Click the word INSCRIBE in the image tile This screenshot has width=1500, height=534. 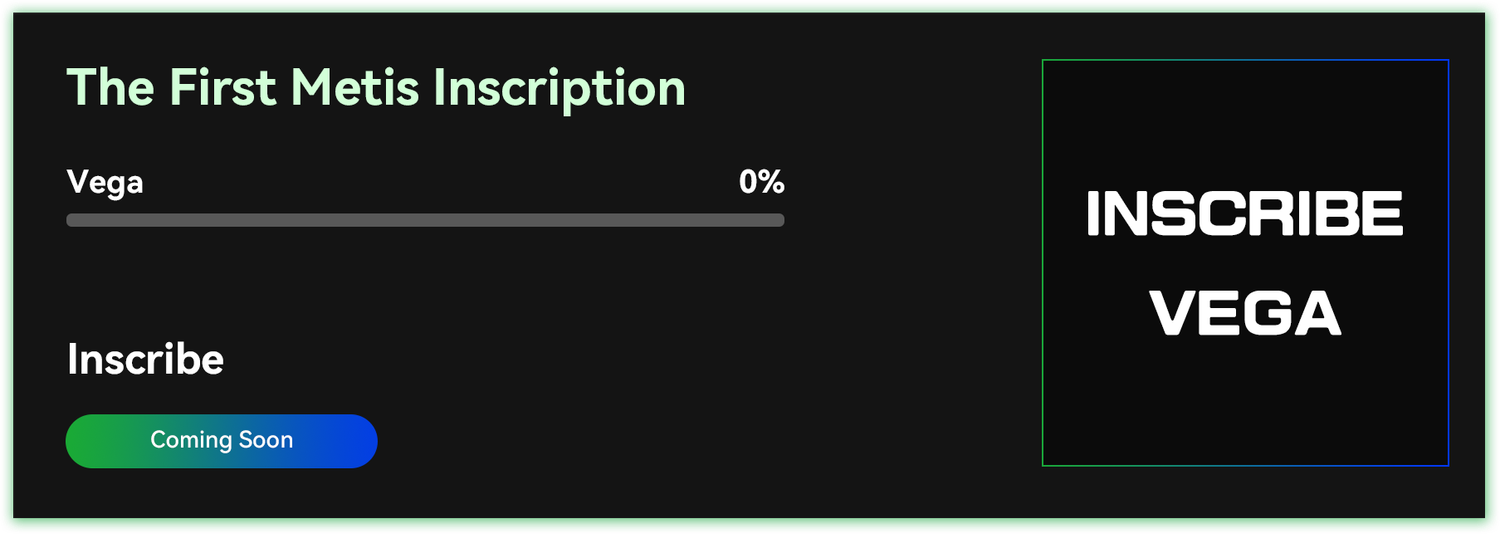click(1245, 215)
